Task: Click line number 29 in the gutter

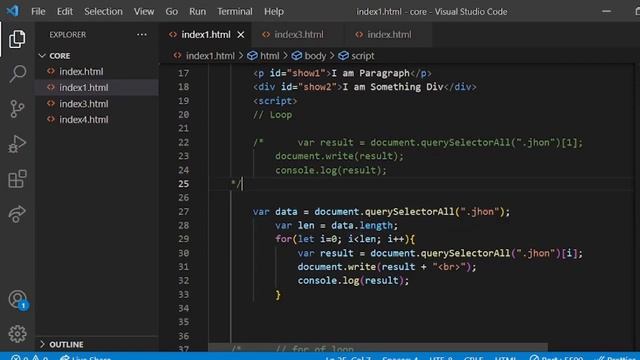Action: click(x=184, y=239)
